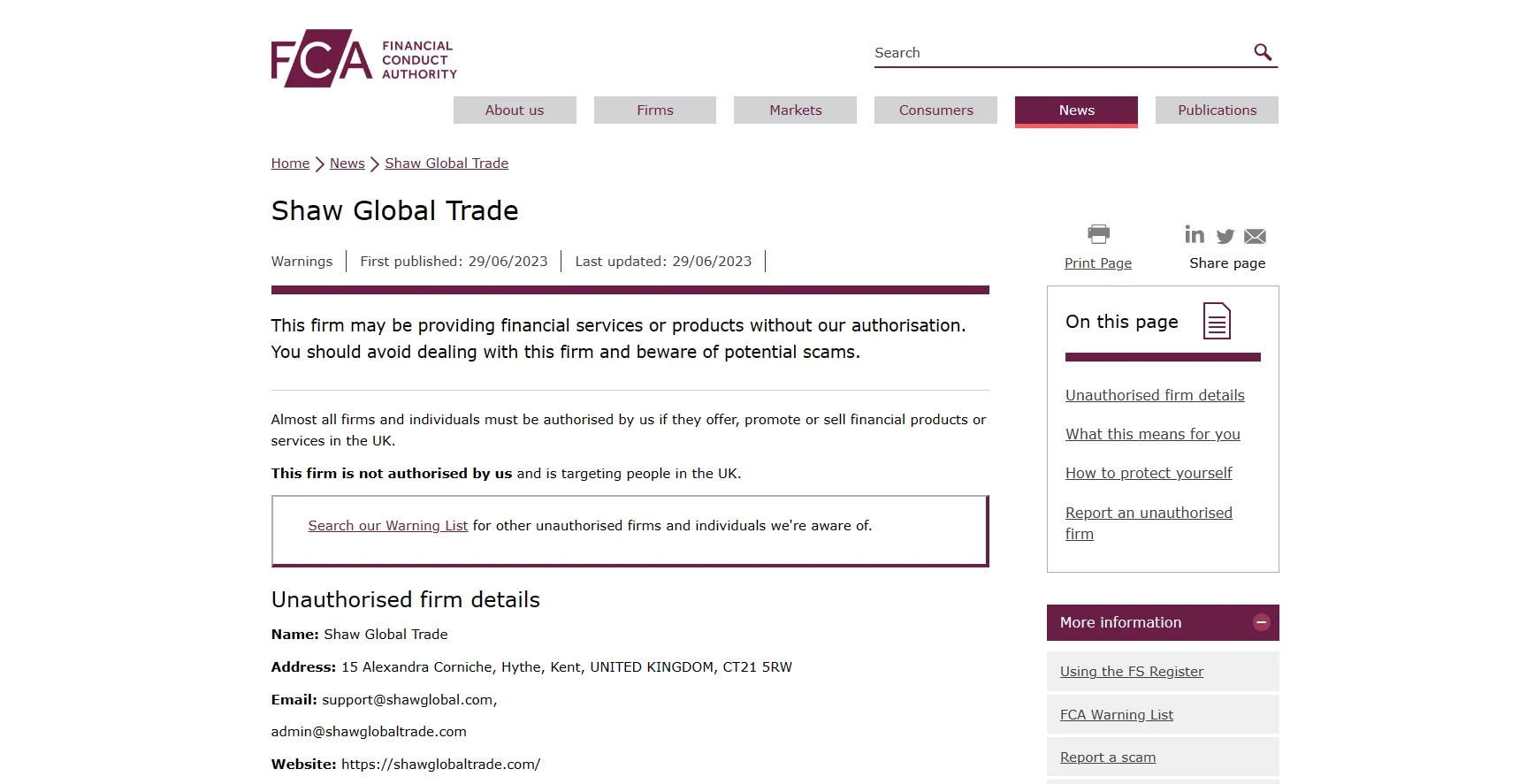Click the On this page document icon

[x=1217, y=321]
